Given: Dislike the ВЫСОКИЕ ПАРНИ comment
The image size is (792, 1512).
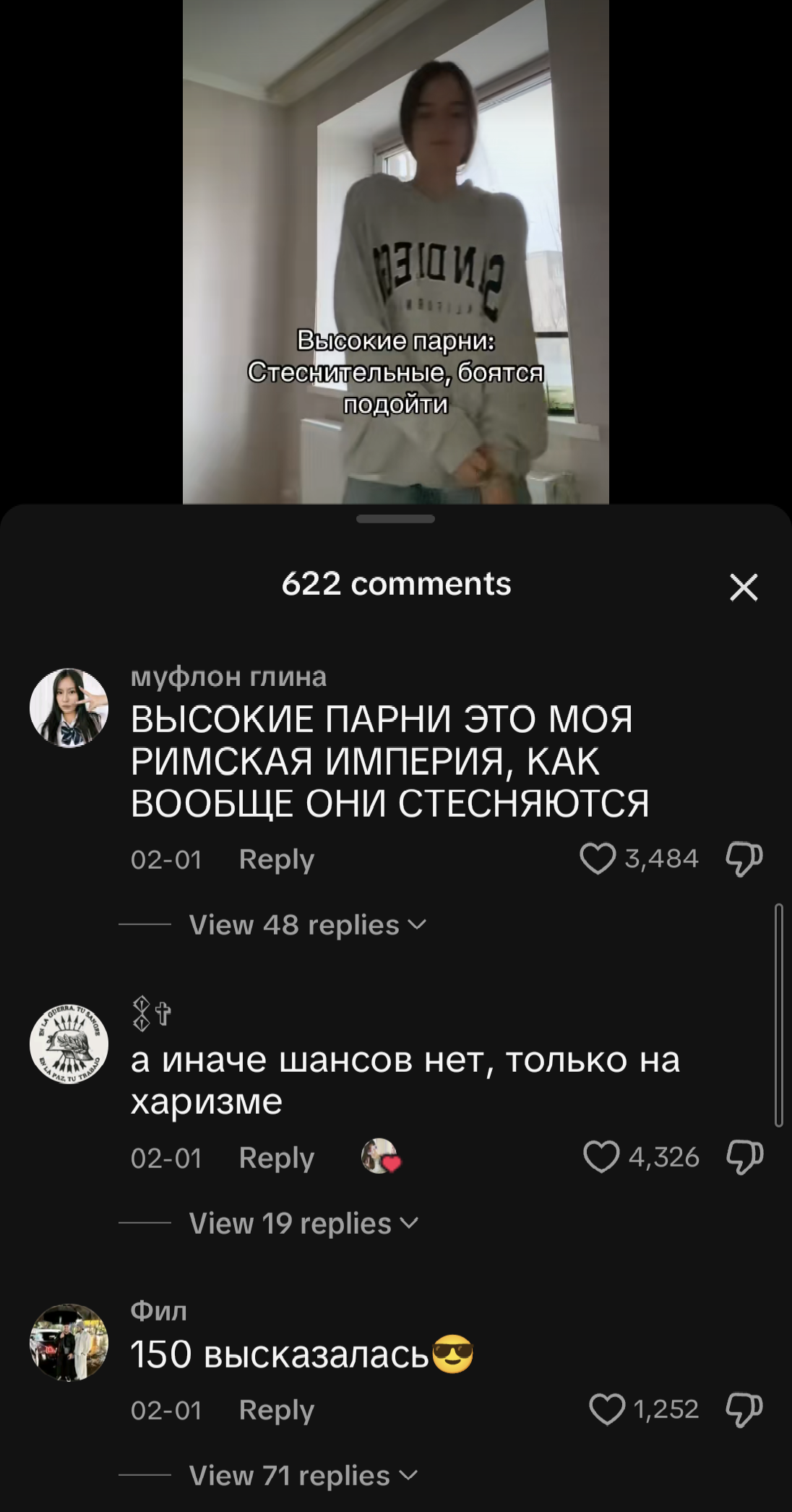Looking at the screenshot, I should [x=744, y=859].
